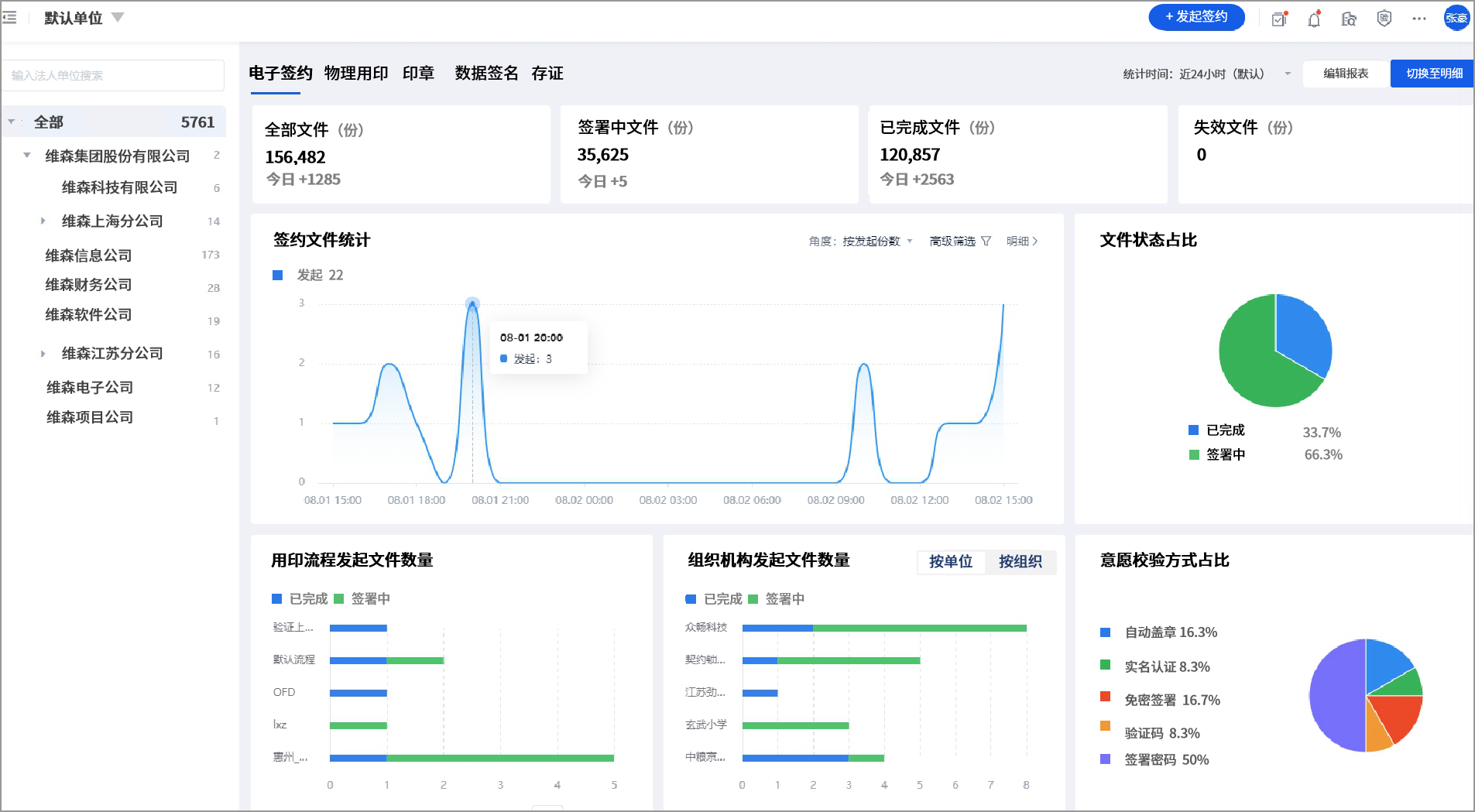Toggle organization chart to 按单位
The height and width of the screenshot is (812, 1475).
(951, 562)
